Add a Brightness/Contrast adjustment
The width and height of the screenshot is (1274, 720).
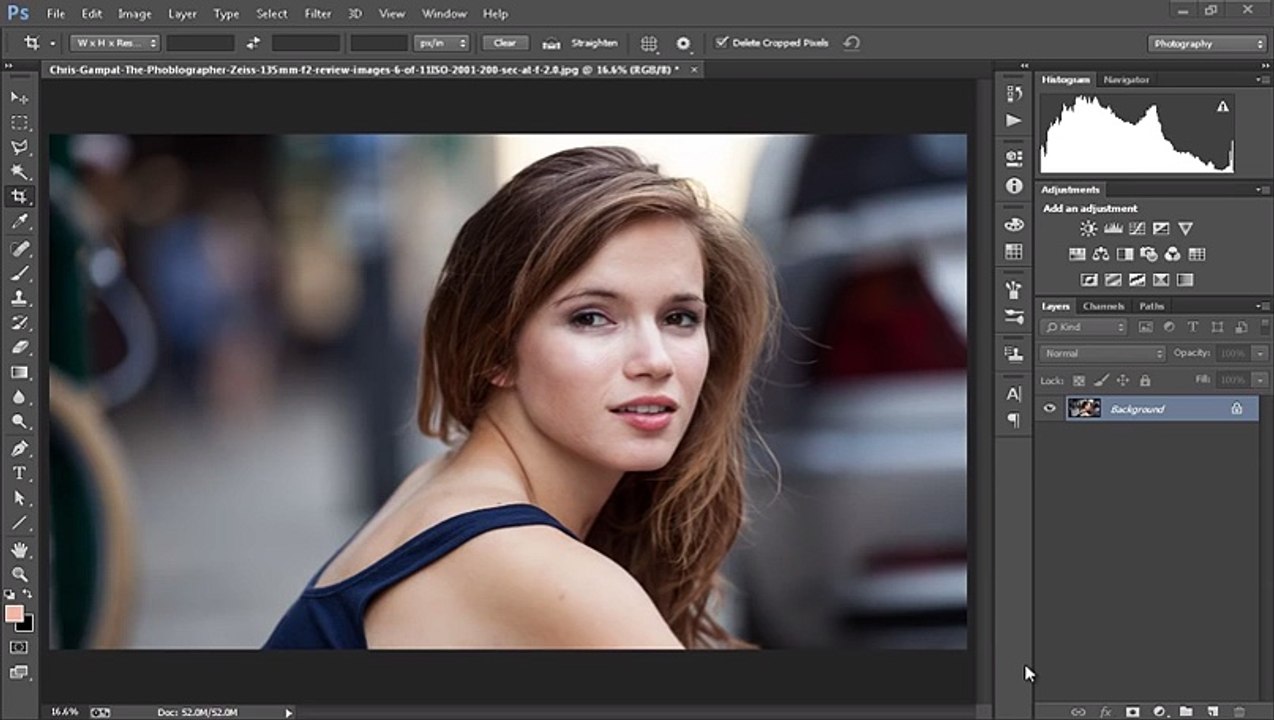pyautogui.click(x=1088, y=229)
